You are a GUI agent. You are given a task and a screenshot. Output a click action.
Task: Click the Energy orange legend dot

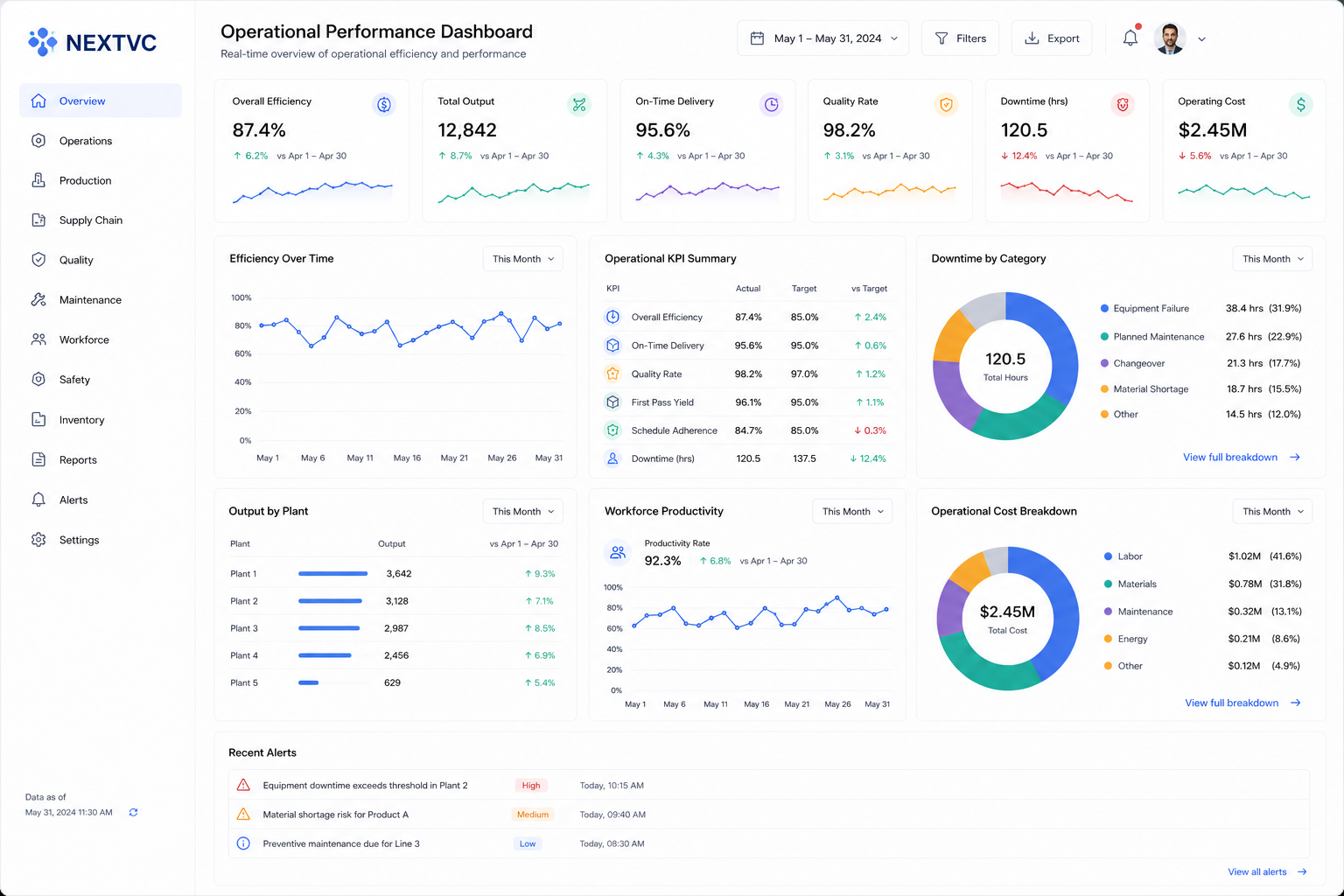point(1109,639)
